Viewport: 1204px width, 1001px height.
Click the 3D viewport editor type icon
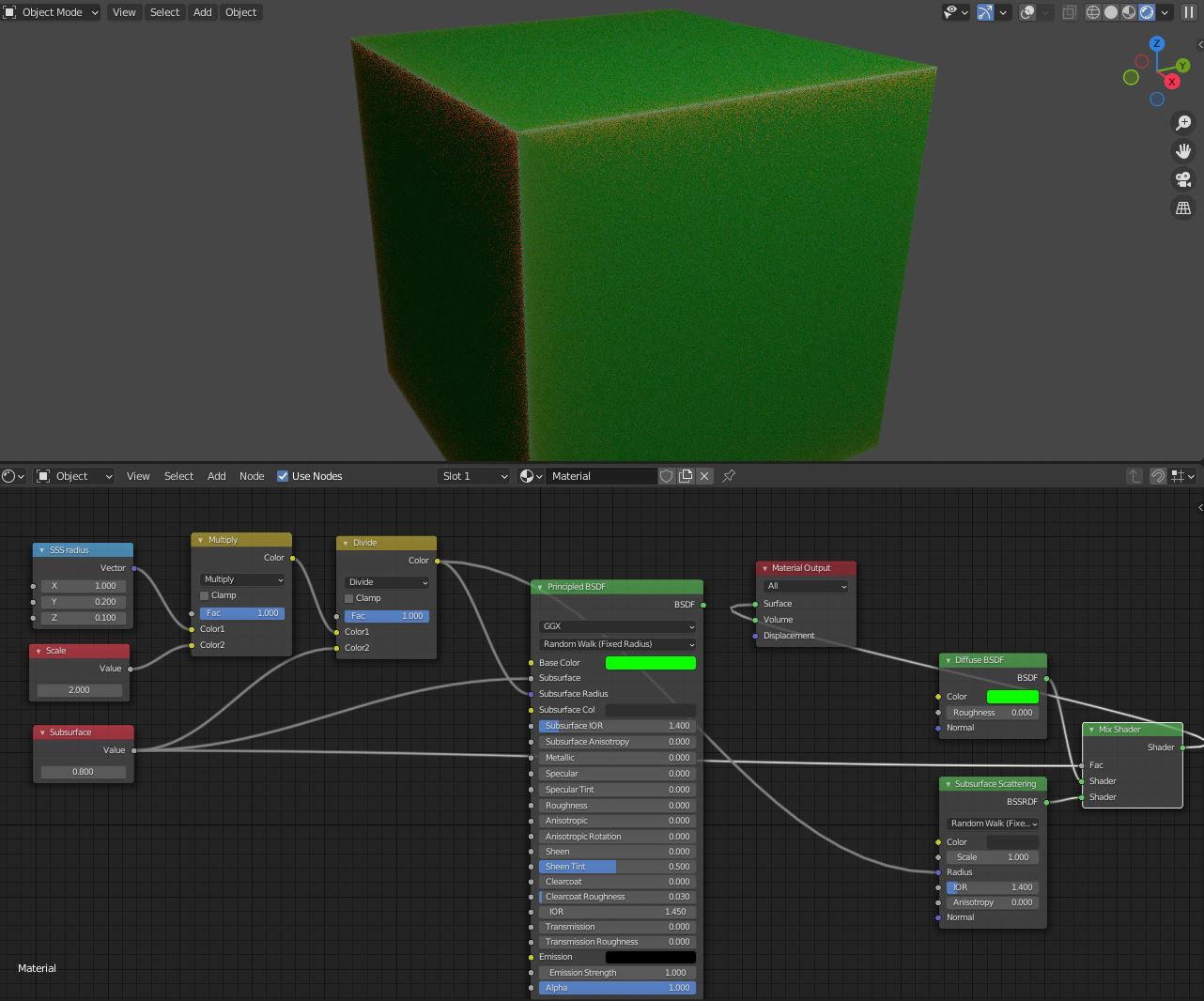(9, 12)
